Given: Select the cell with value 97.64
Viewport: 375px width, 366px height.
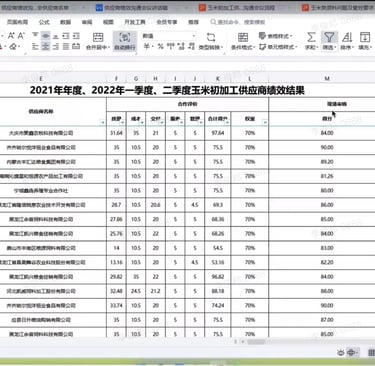Looking at the screenshot, I should click(x=218, y=133).
